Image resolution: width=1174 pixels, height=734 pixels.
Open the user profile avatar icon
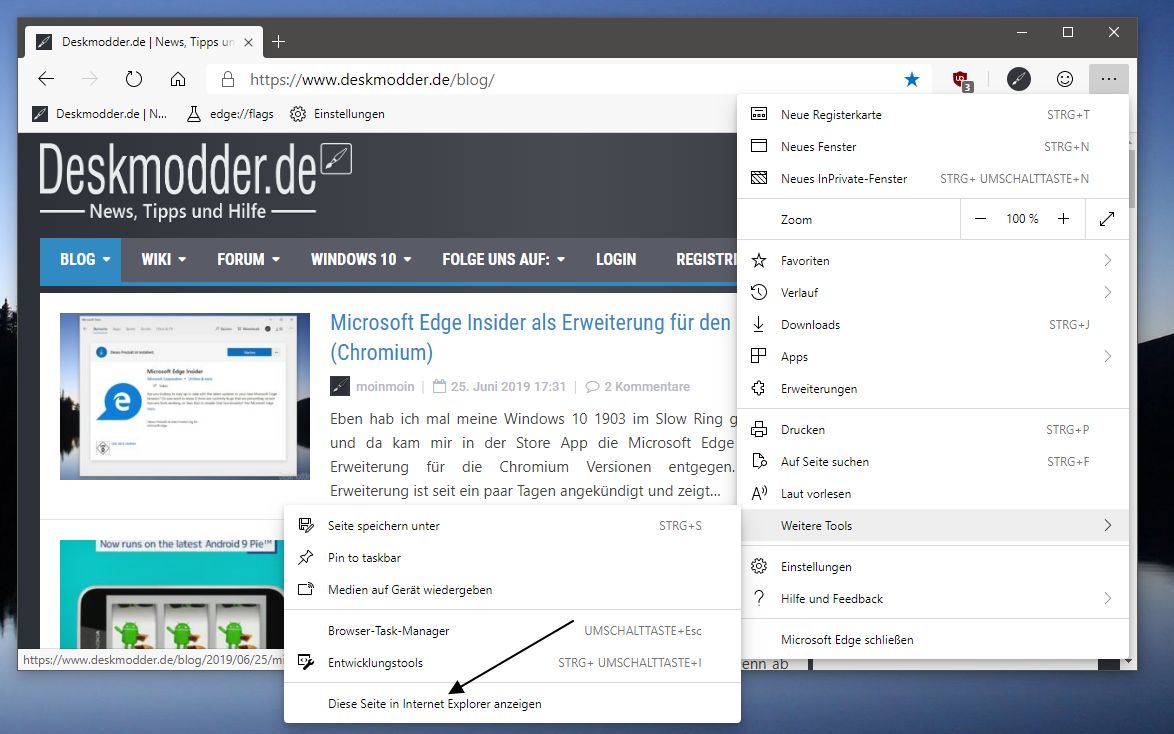(1018, 79)
